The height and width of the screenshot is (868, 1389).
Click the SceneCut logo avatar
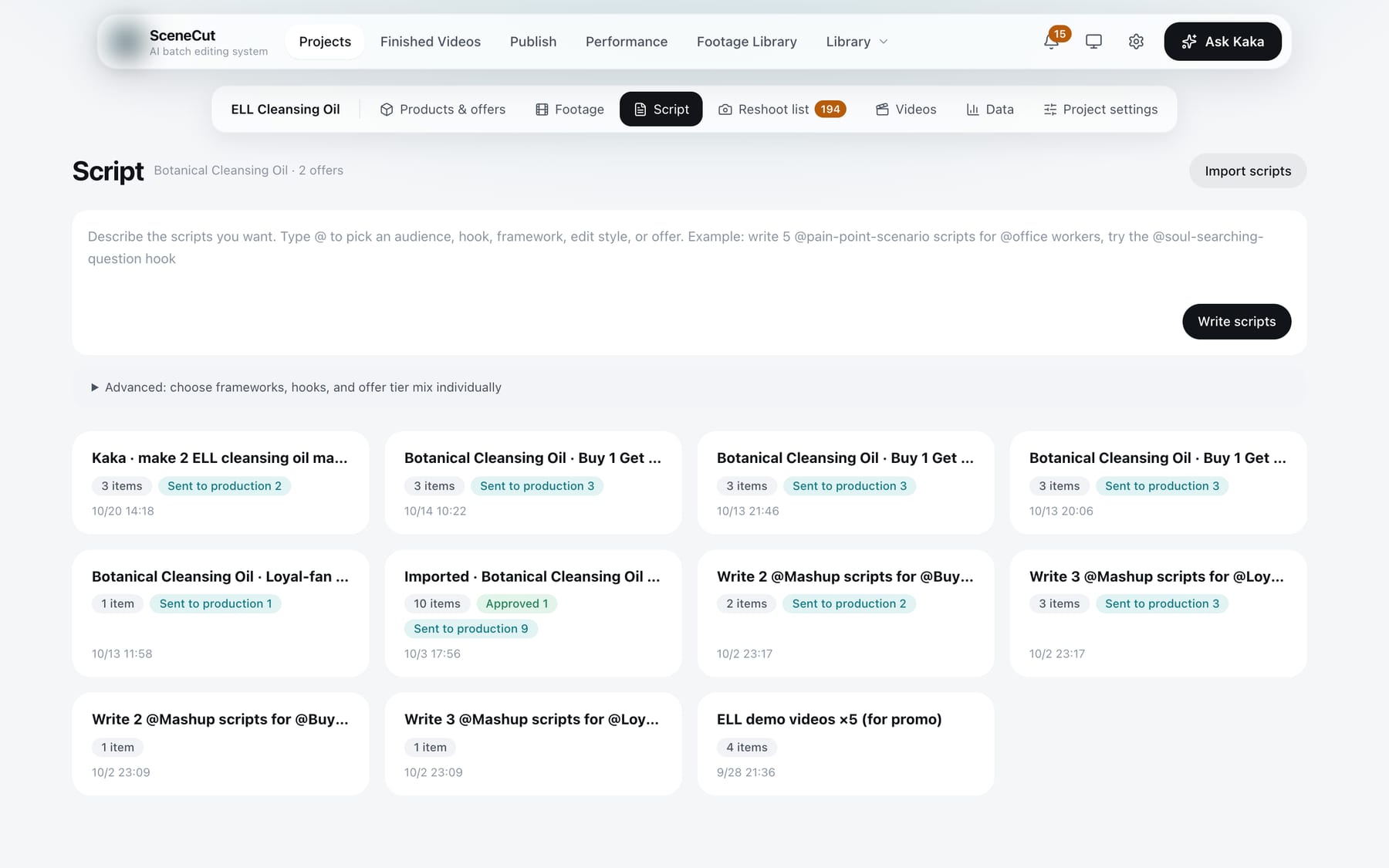pos(125,42)
